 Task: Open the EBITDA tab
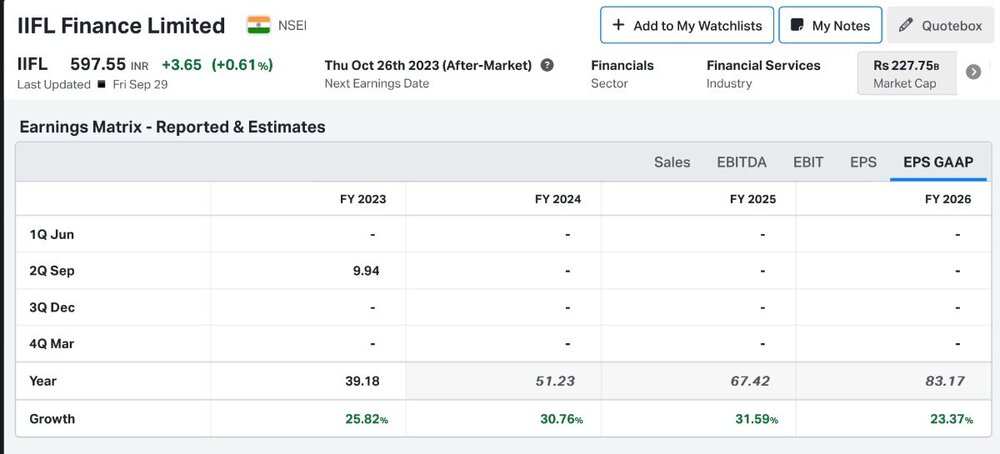click(x=742, y=162)
